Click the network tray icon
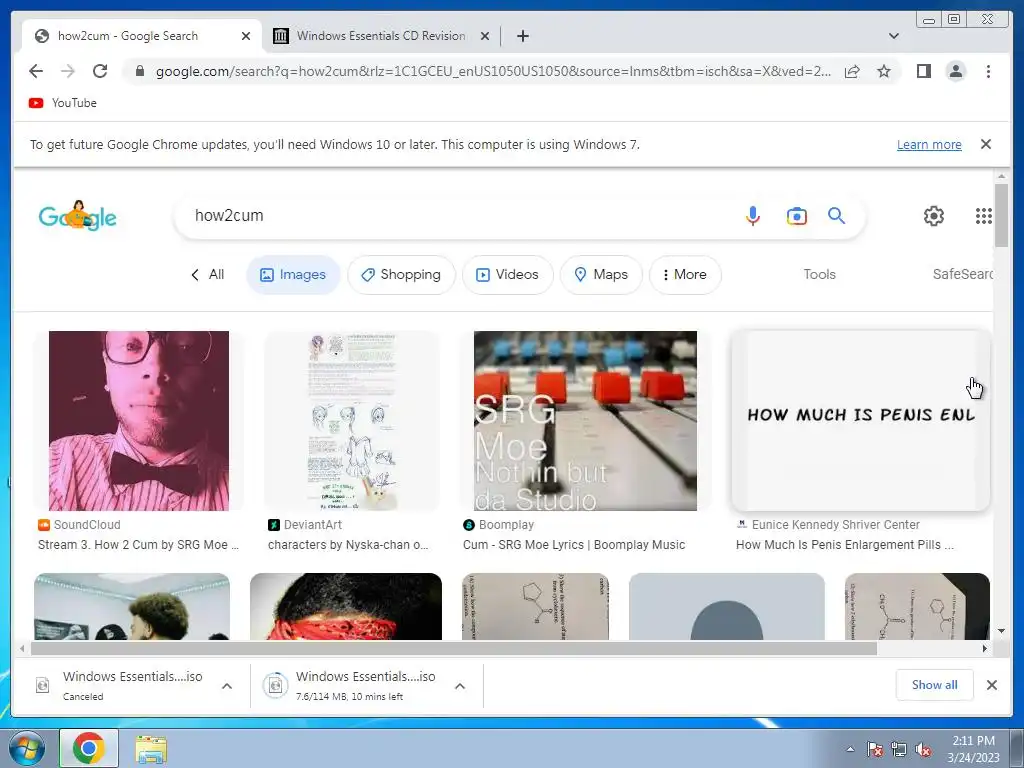1024x768 pixels. 899,749
